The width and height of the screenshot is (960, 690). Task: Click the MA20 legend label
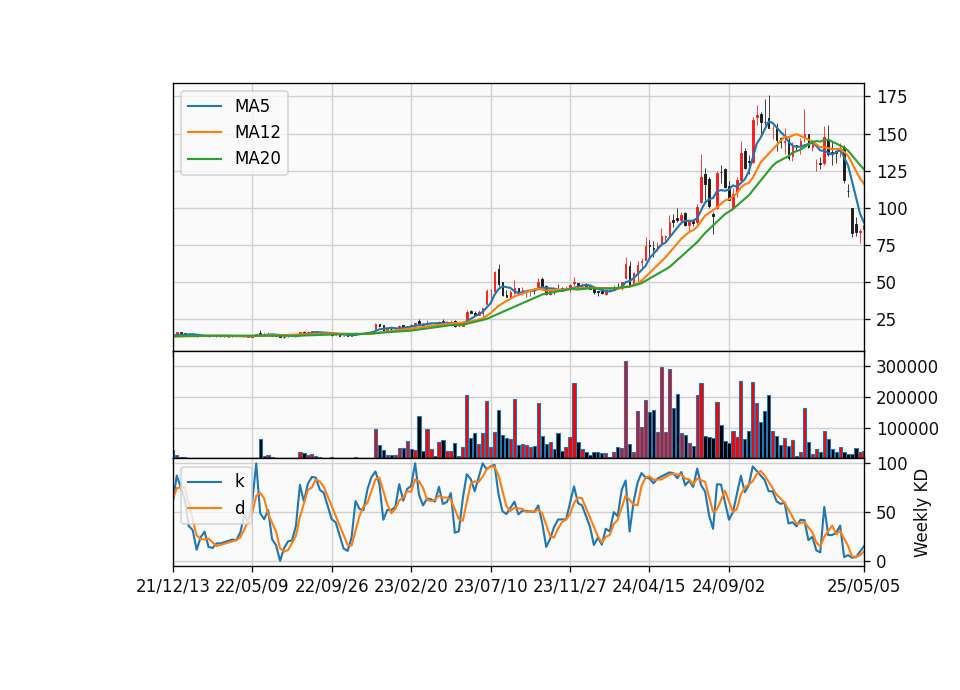click(257, 158)
